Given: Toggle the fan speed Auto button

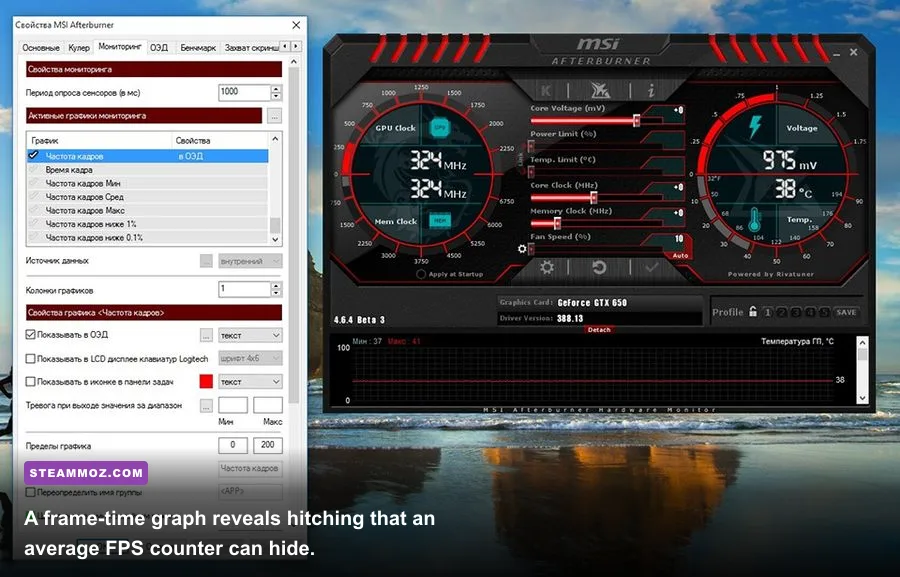Looking at the screenshot, I should point(680,255).
